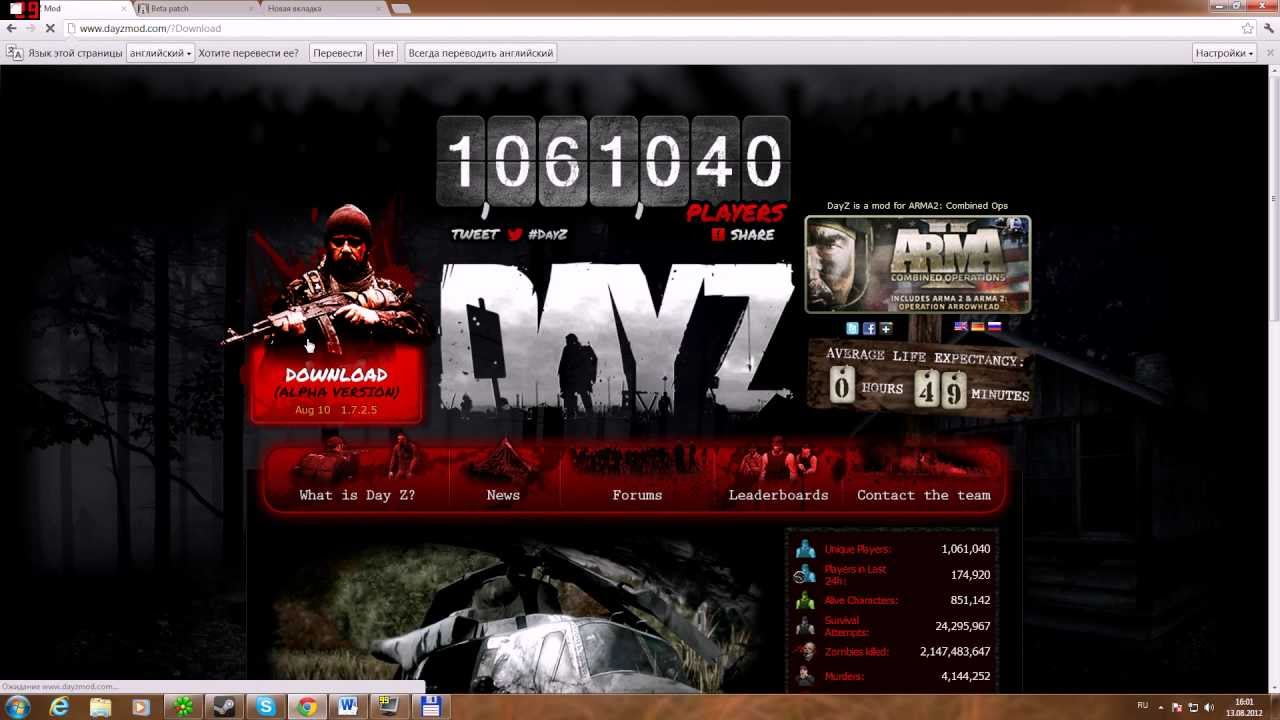Click the RU language indicator in tray
The height and width of the screenshot is (720, 1280).
tap(1143, 706)
